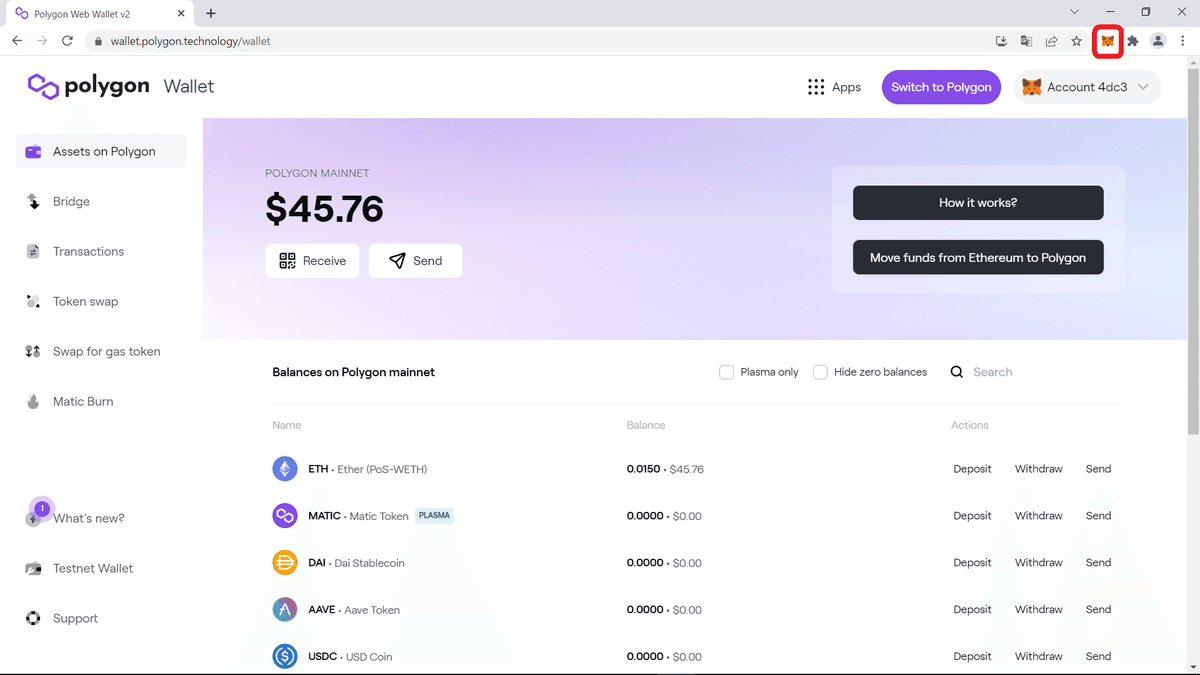Click the browser forward arrow
This screenshot has width=1200, height=675.
tap(42, 41)
